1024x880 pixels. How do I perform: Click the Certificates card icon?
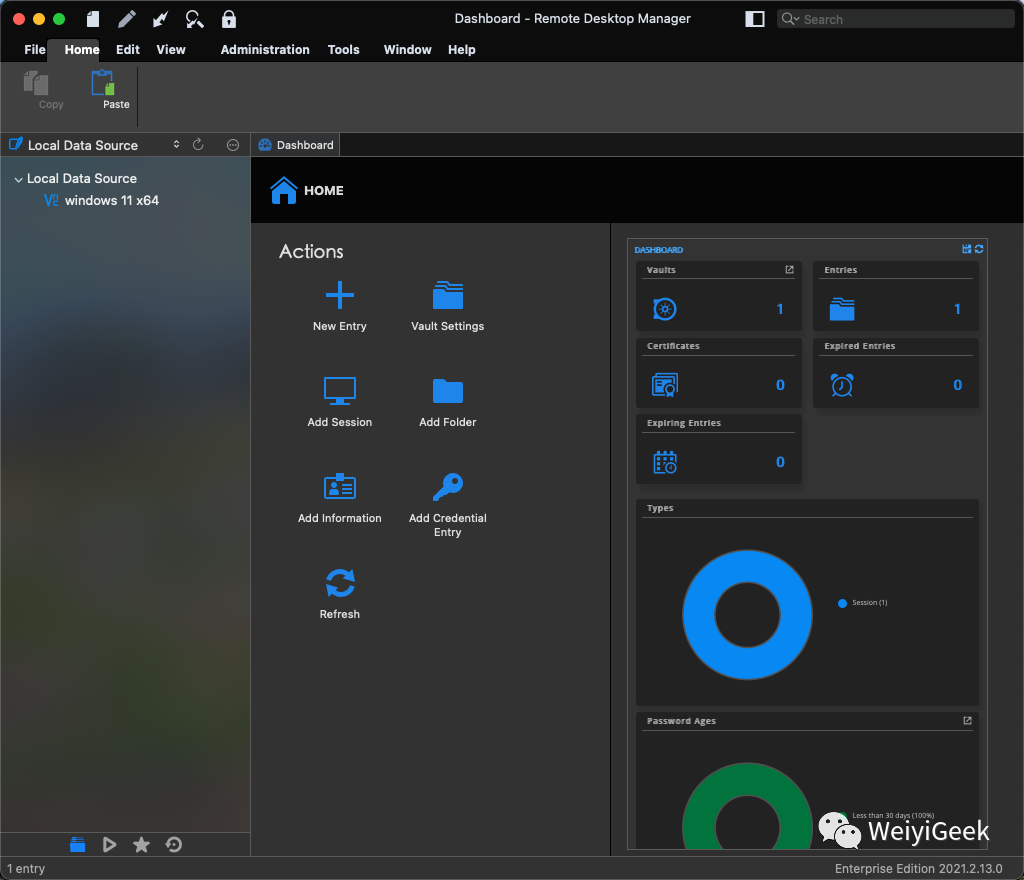(665, 385)
